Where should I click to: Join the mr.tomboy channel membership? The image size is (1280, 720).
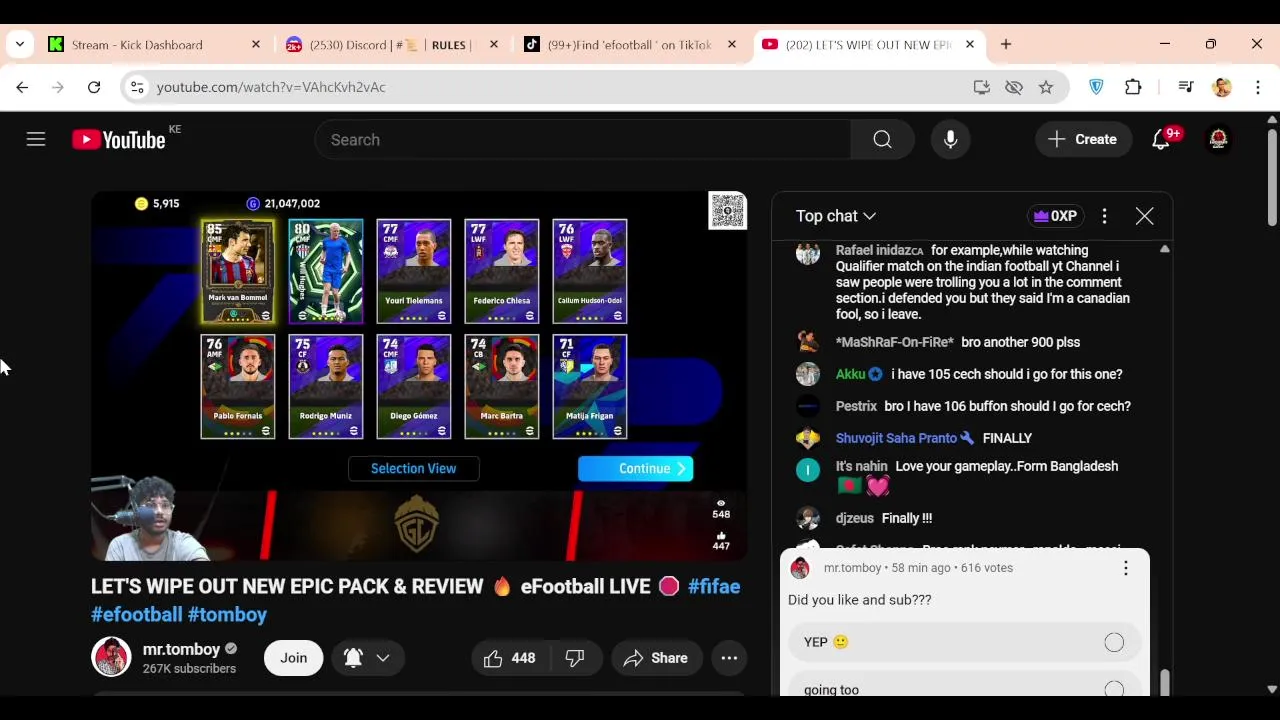point(293,658)
